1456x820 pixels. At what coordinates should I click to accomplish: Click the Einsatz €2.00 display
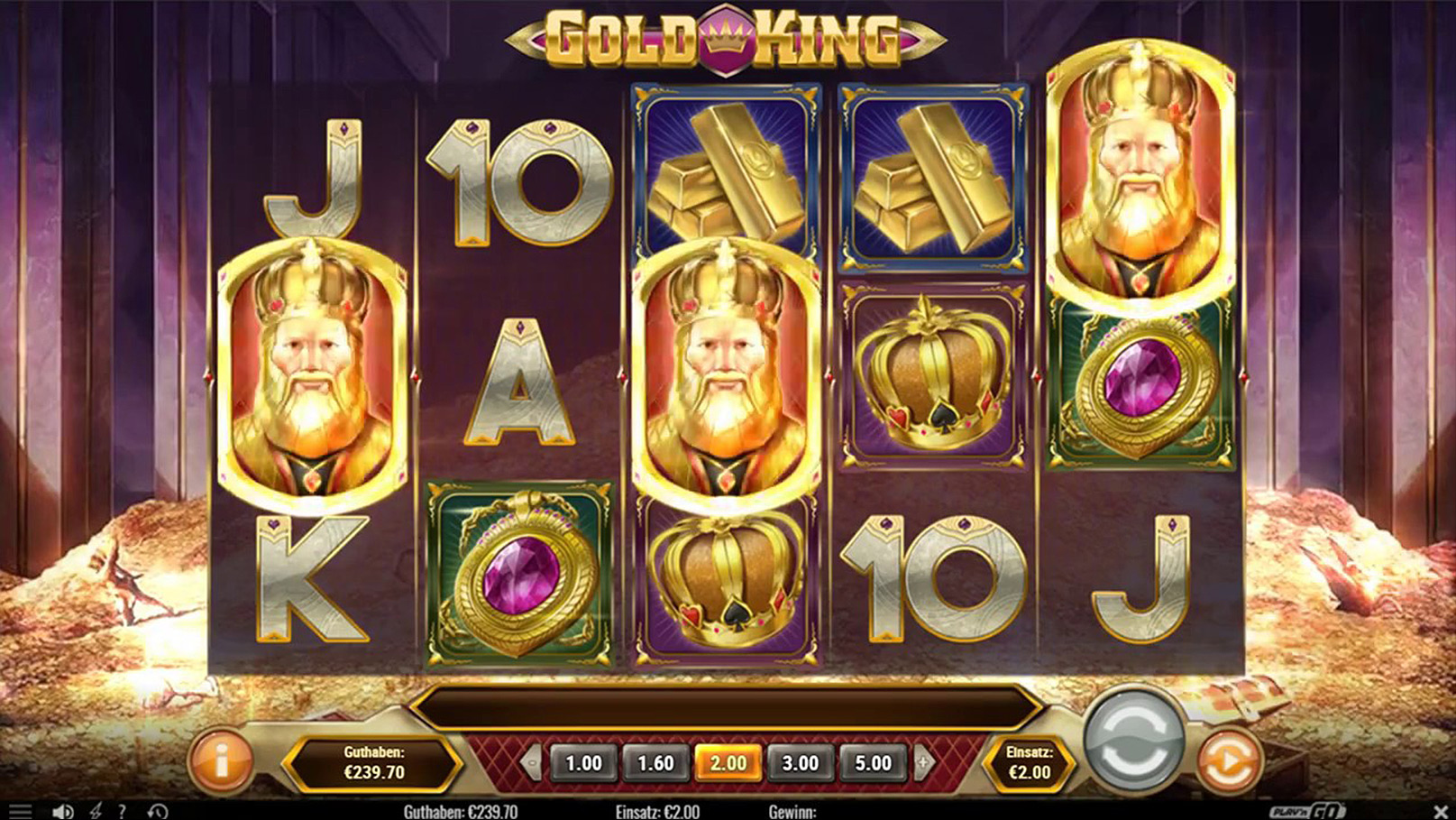click(1029, 763)
